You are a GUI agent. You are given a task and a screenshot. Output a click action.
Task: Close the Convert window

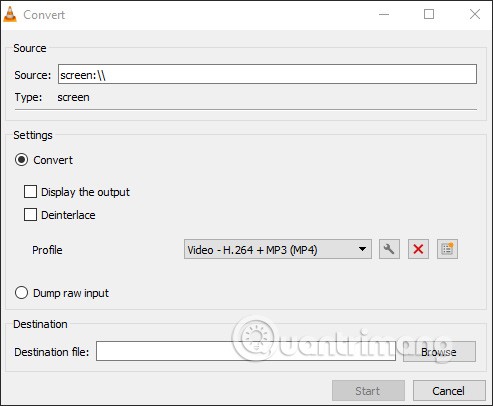pos(475,14)
